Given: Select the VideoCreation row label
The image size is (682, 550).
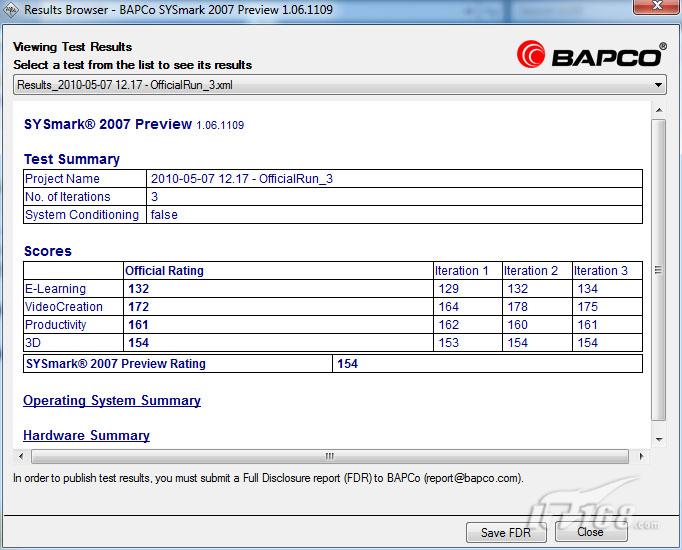Looking at the screenshot, I should pos(64,307).
